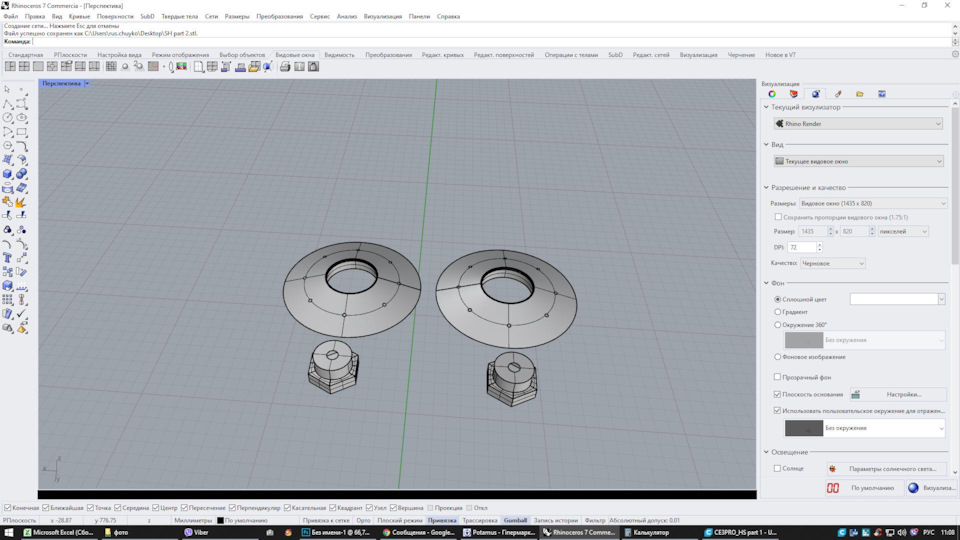Toggle 'Gumball' in the status bar

coord(515,520)
